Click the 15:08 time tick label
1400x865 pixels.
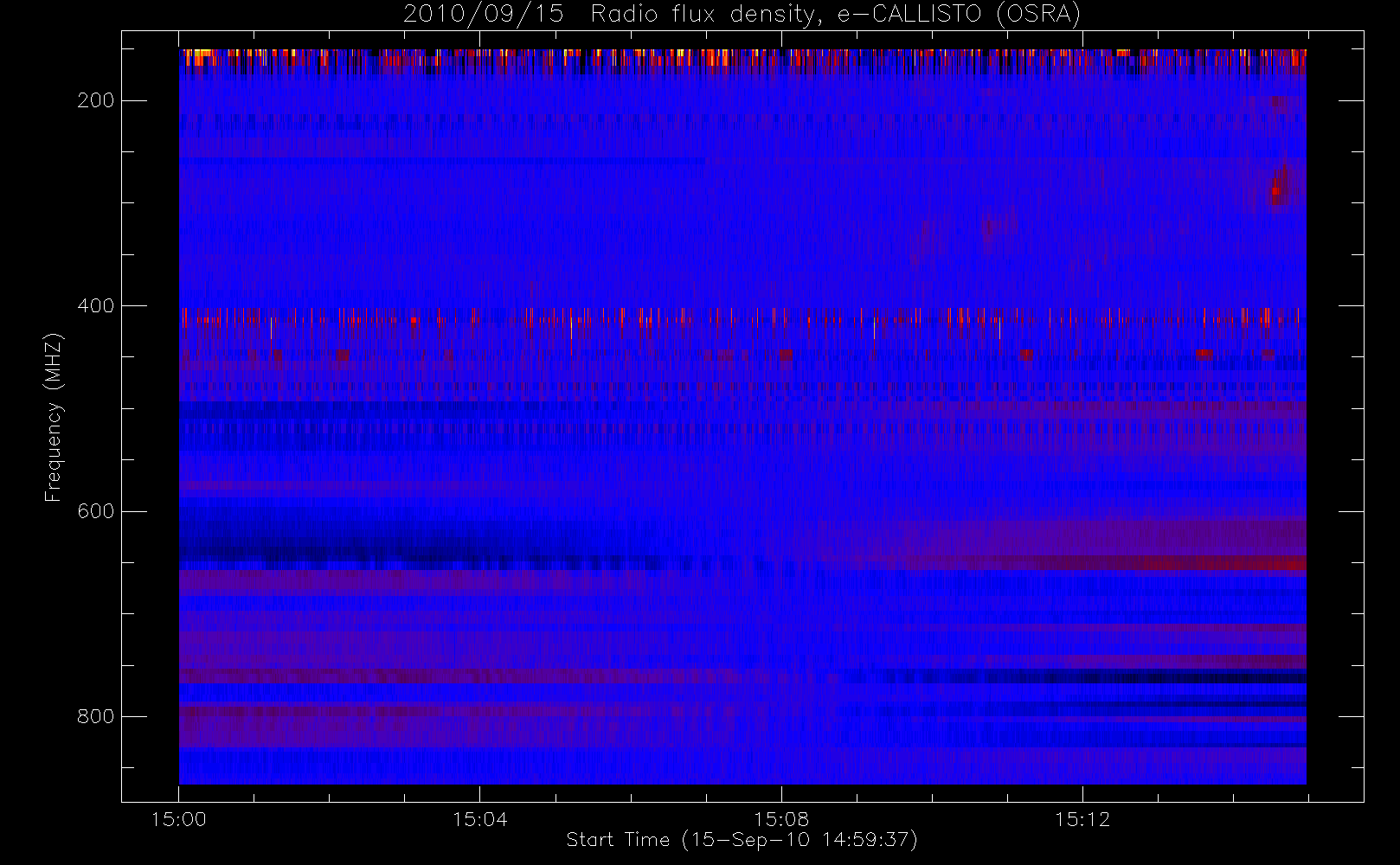pos(781,819)
